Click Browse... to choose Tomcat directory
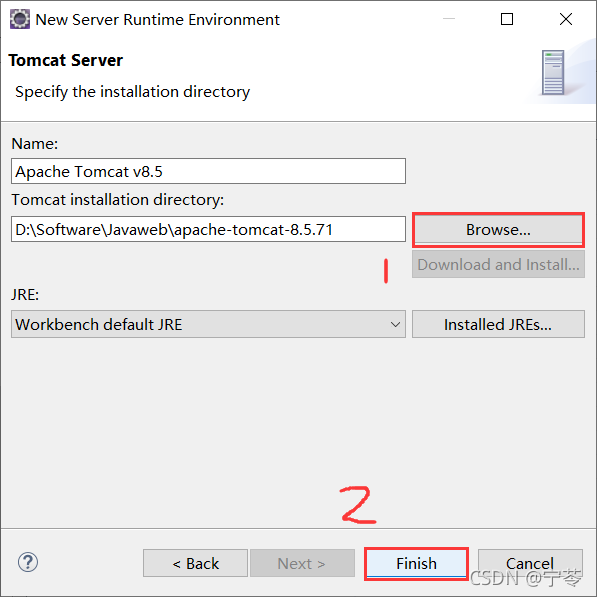597x597 pixels. click(x=498, y=230)
